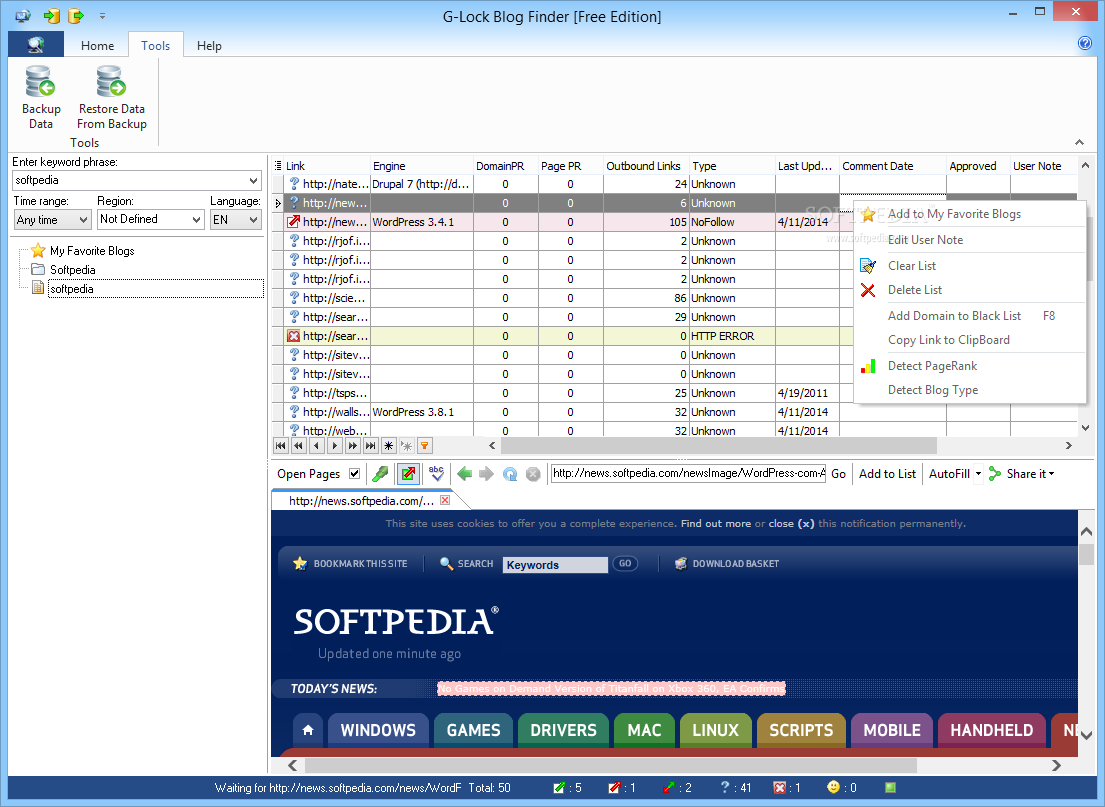Click the Add to List button
The height and width of the screenshot is (807, 1105).
click(887, 474)
